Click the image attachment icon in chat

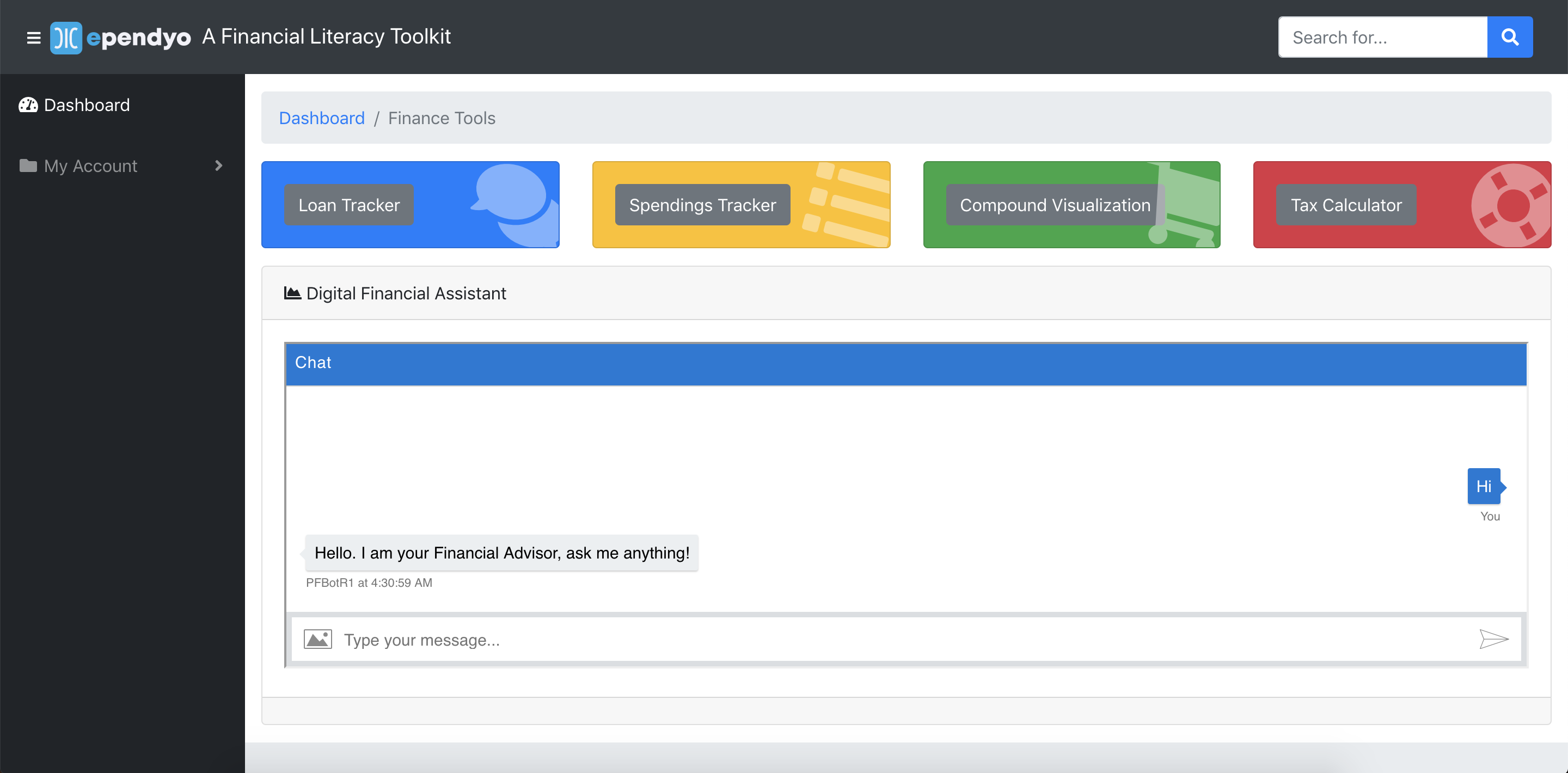coord(318,640)
